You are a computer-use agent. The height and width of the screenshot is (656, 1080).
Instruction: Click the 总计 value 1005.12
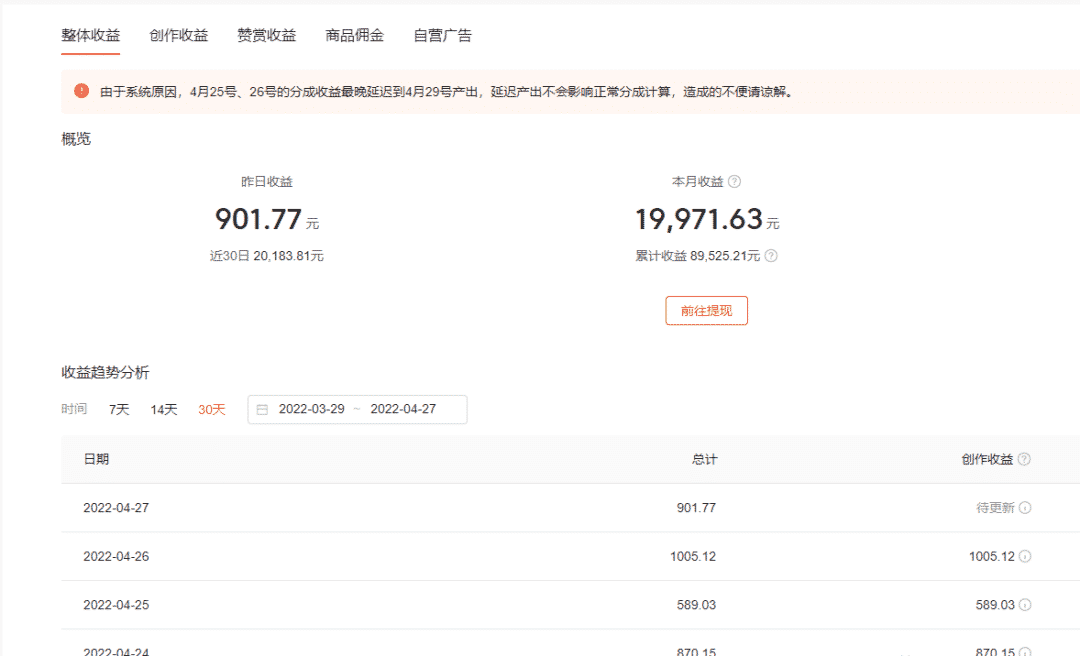point(693,556)
